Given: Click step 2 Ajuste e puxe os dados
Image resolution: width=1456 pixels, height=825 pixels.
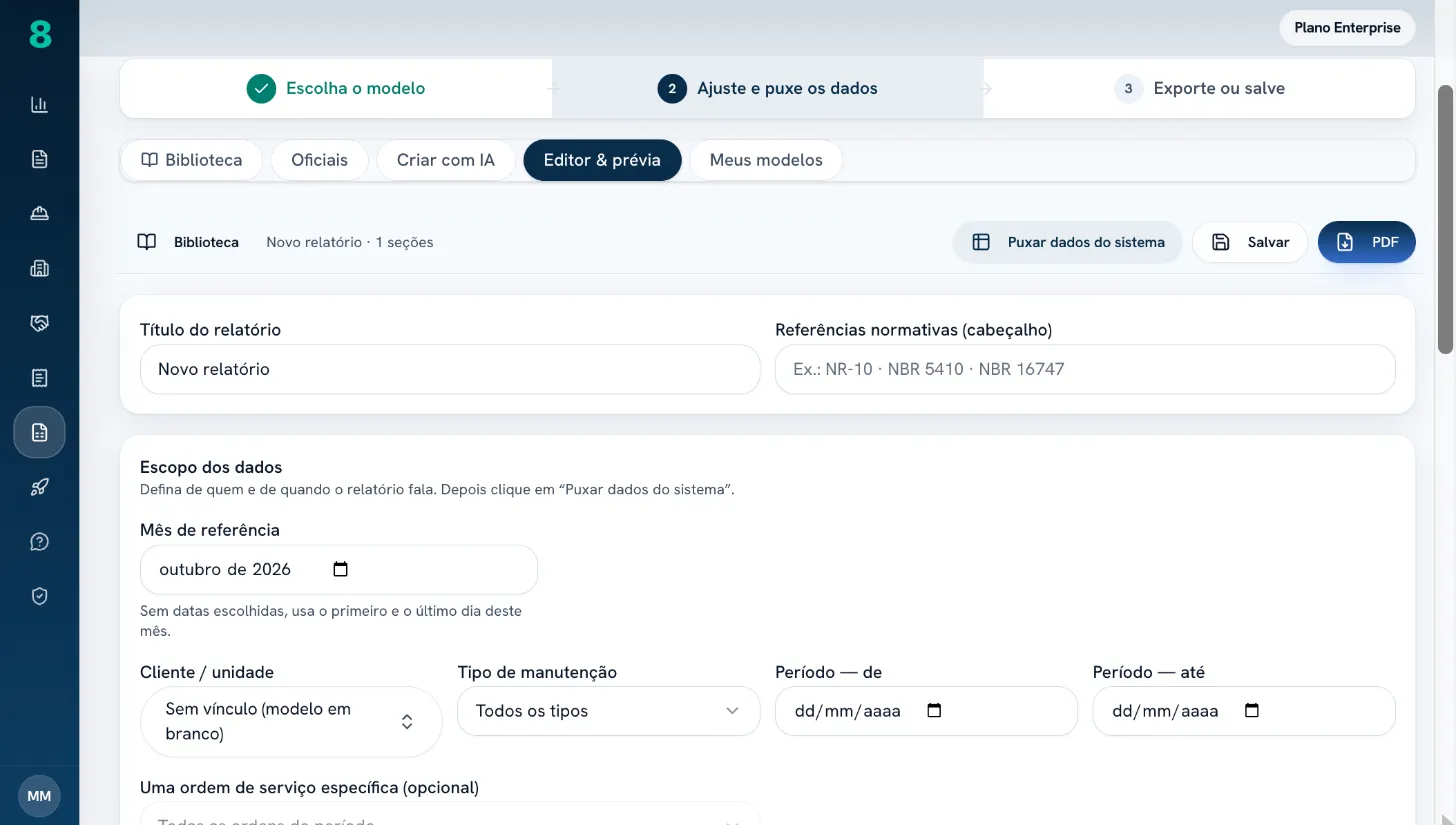Looking at the screenshot, I should click(x=768, y=88).
